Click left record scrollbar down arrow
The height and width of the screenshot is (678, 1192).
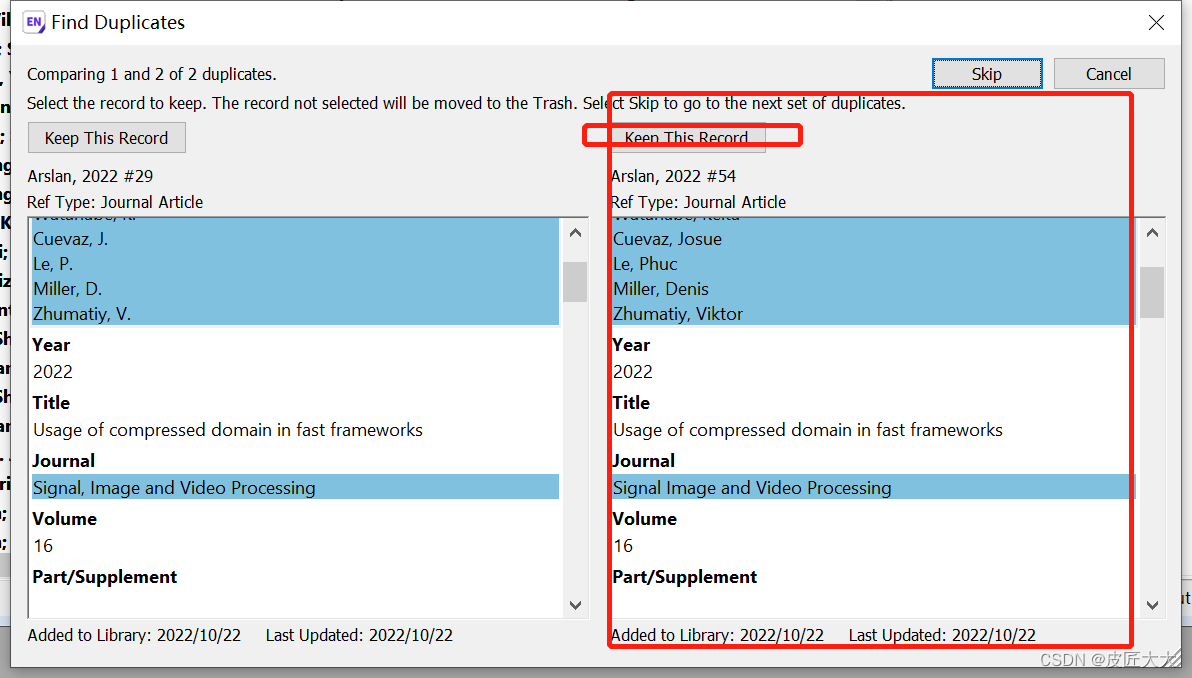coord(575,605)
